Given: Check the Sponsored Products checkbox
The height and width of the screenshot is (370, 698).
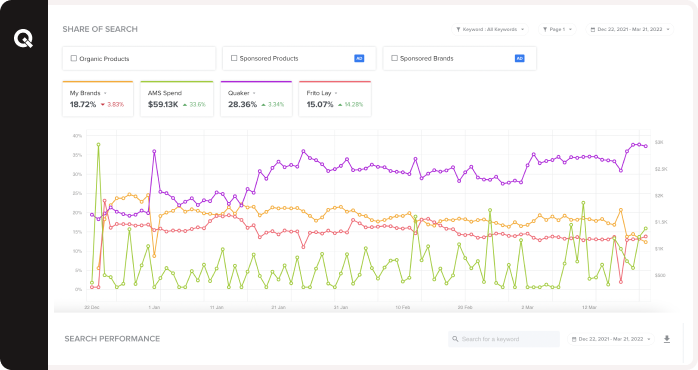Looking at the screenshot, I should coord(234,58).
